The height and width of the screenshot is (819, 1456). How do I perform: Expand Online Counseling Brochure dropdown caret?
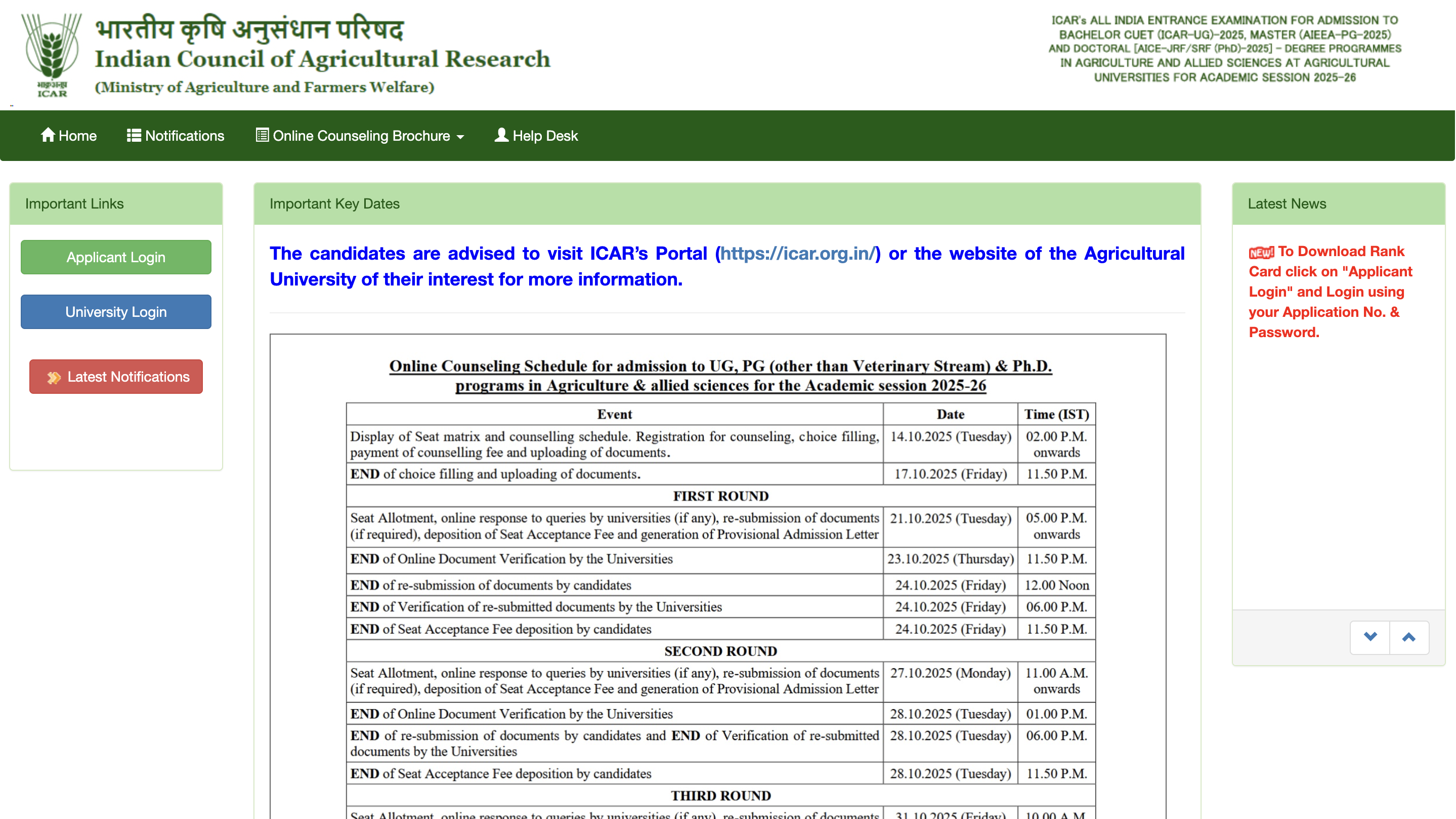pyautogui.click(x=460, y=137)
